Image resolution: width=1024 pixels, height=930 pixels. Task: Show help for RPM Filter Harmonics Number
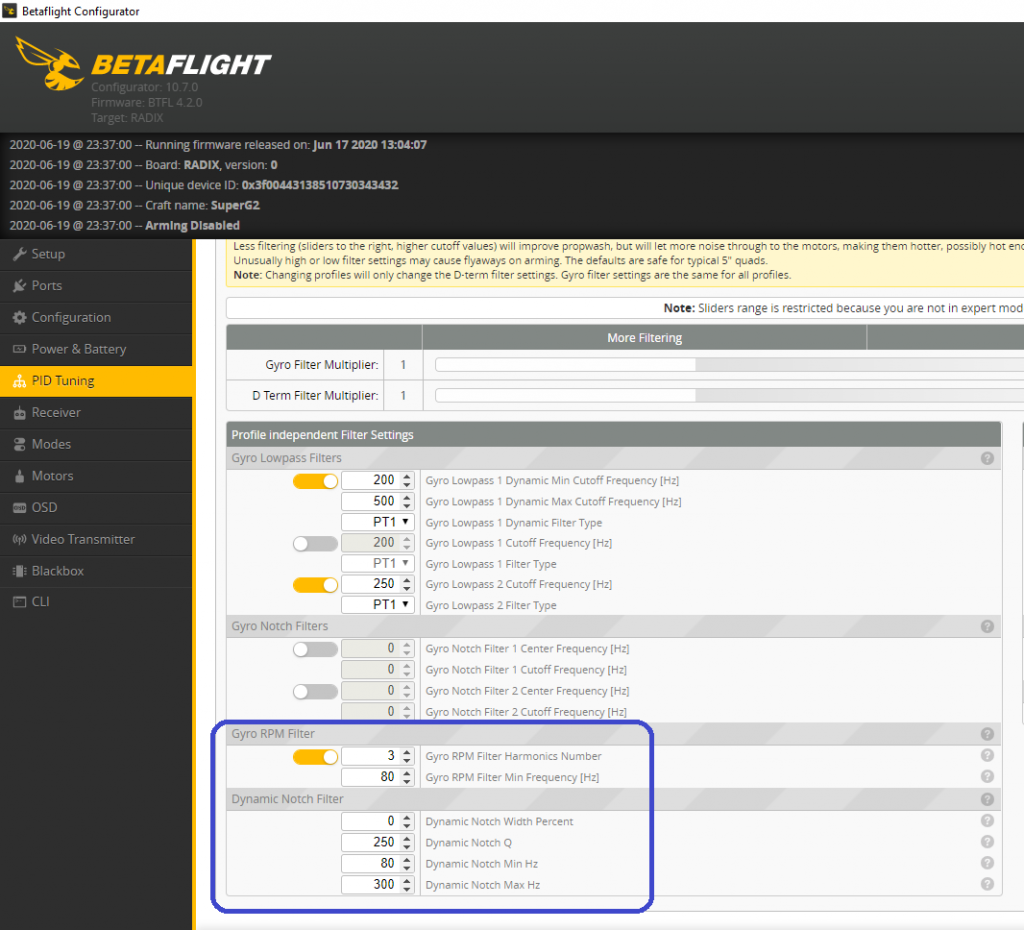pos(987,755)
